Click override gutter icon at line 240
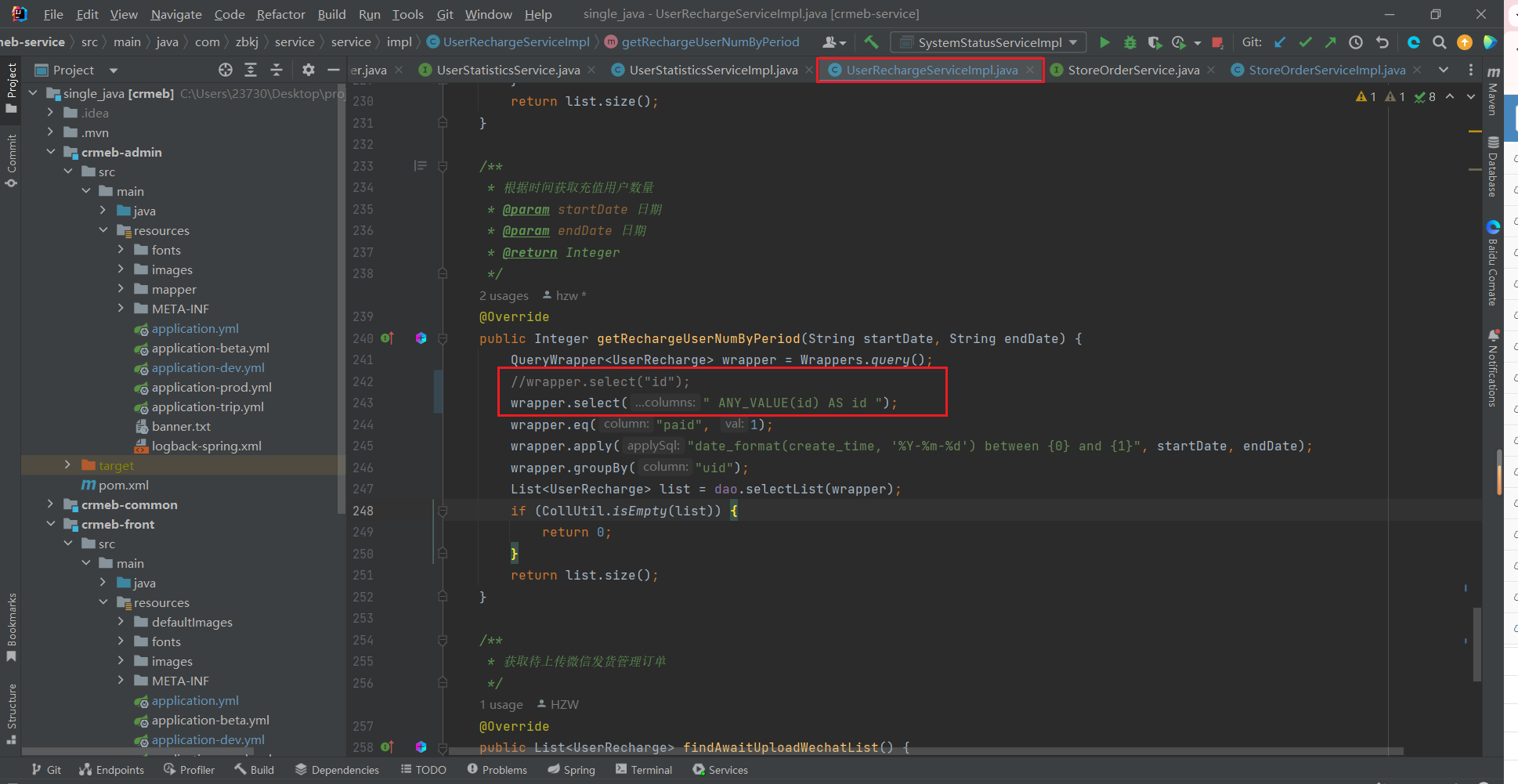This screenshot has width=1518, height=784. [387, 338]
